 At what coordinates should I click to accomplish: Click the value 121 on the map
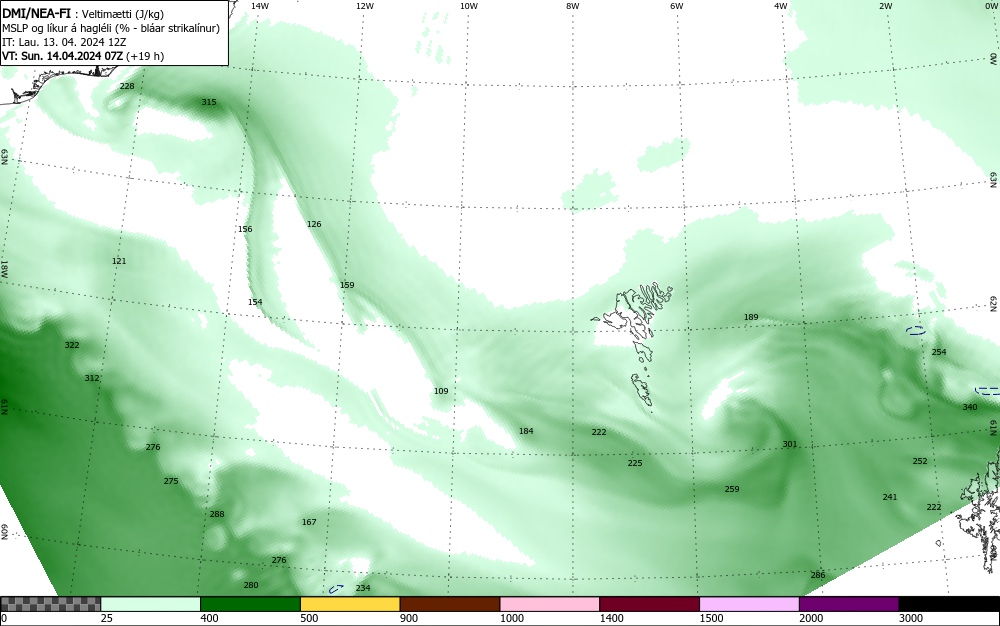[x=119, y=261]
